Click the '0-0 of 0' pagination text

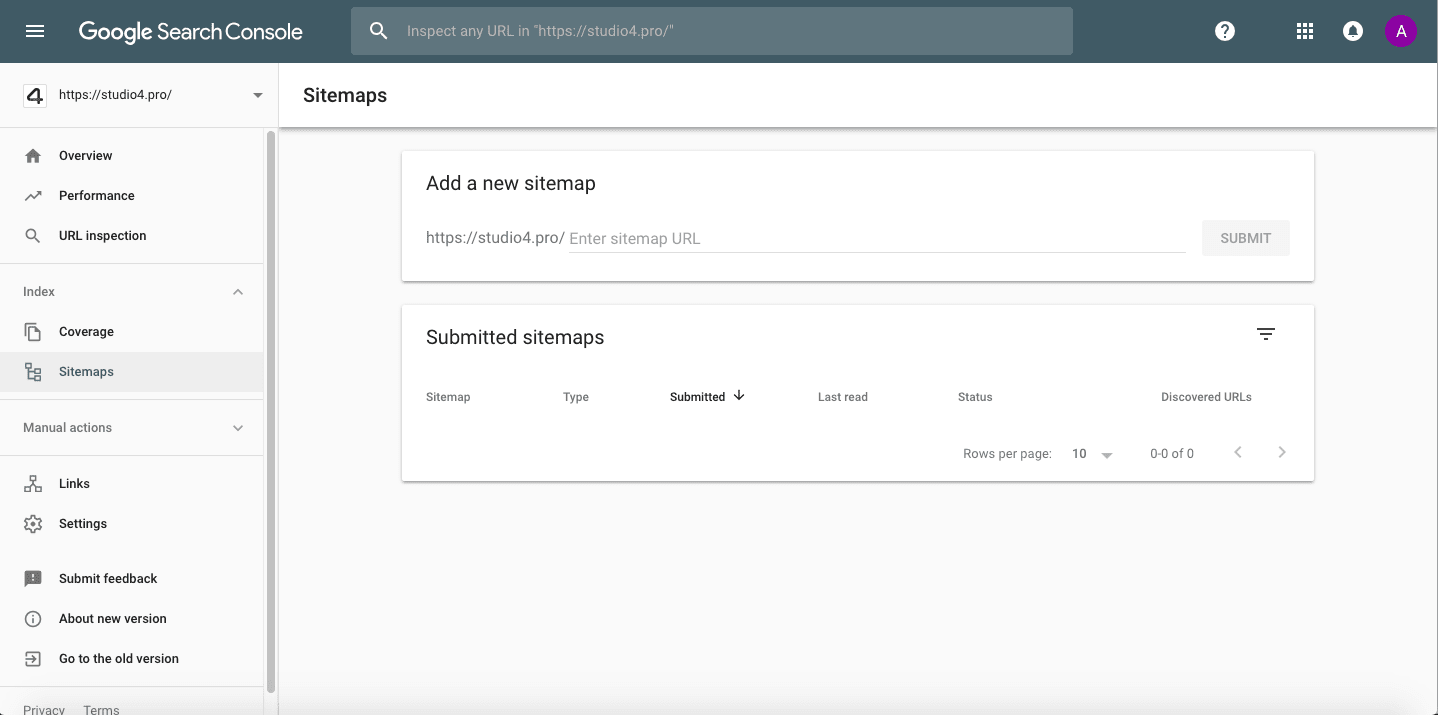tap(1172, 454)
